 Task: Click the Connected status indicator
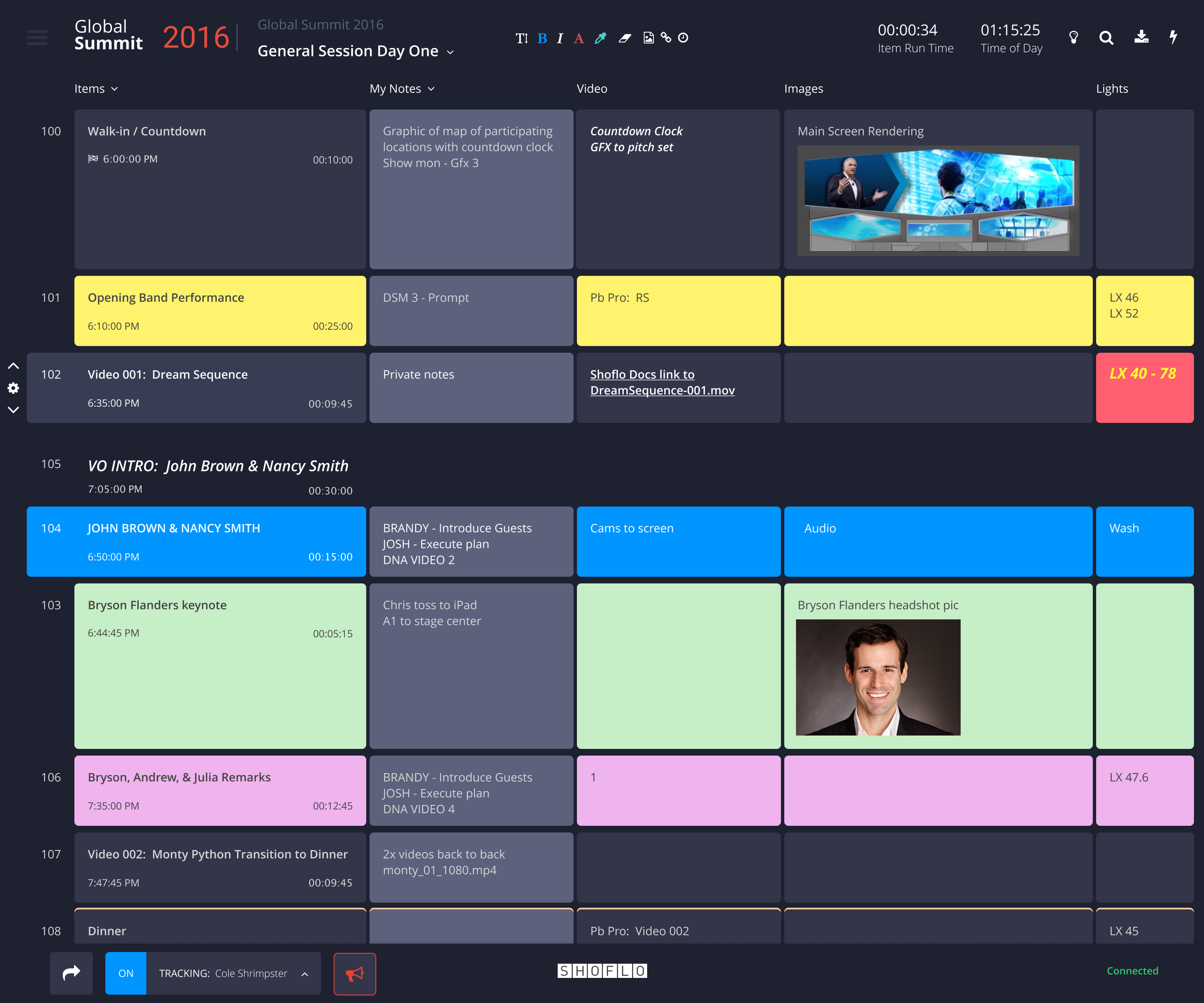click(1132, 971)
